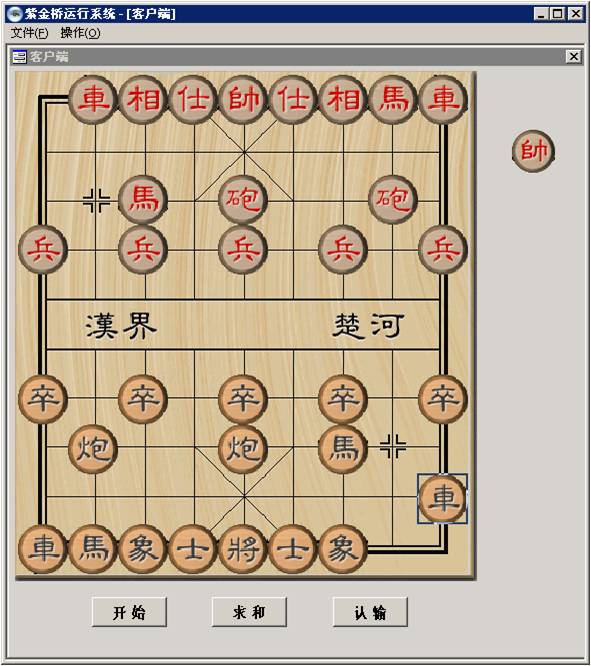
Task: Pick the center black 卒 pawn
Action: coord(243,399)
